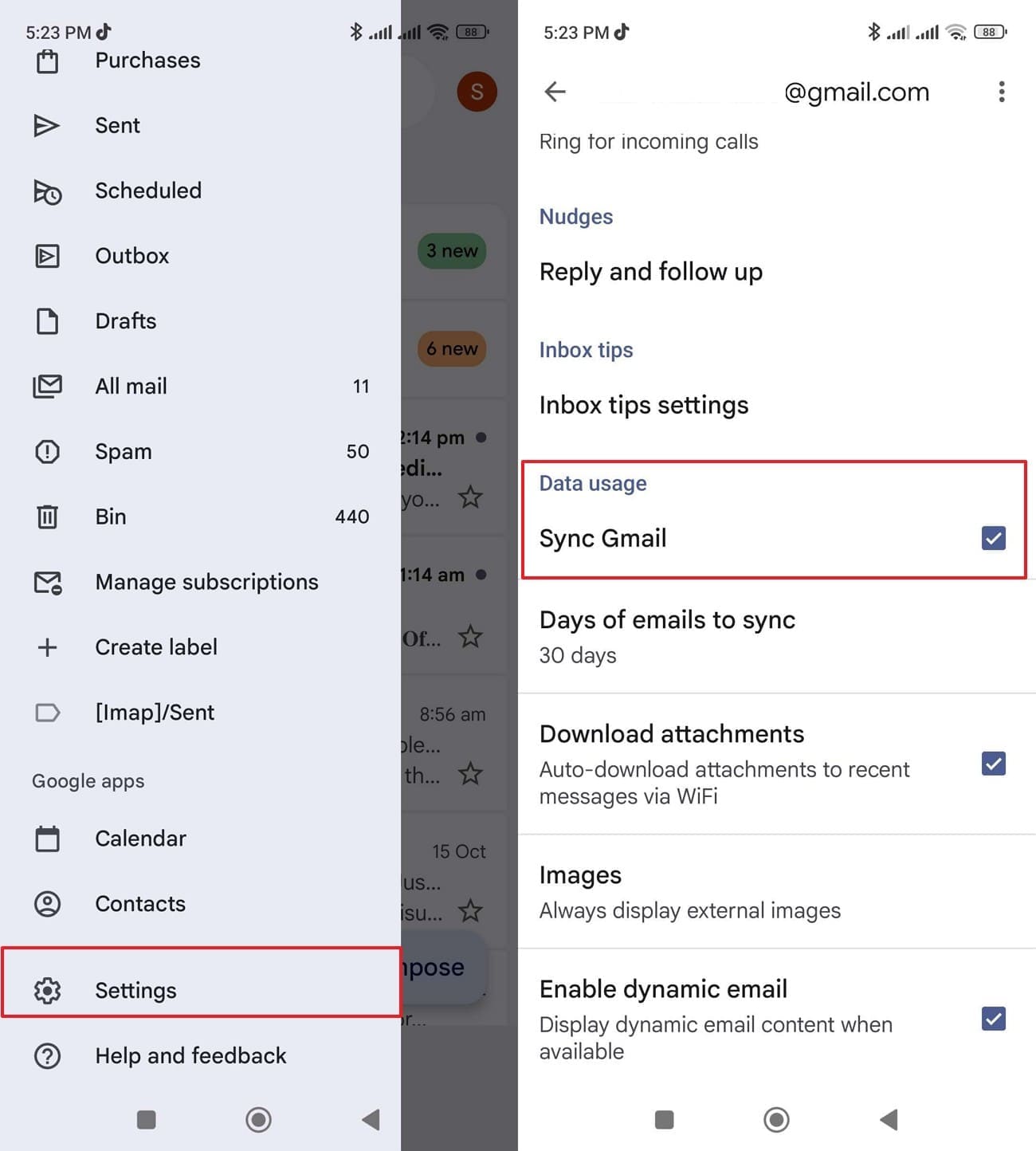Star the email dated 15 Oct

[x=470, y=911]
